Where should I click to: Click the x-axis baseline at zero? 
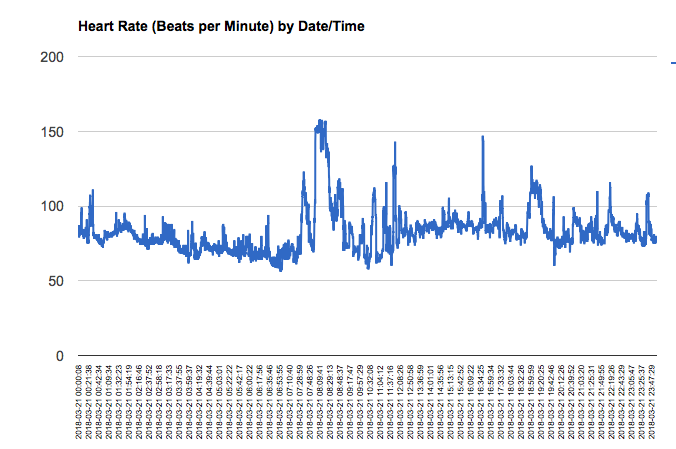(x=368, y=356)
